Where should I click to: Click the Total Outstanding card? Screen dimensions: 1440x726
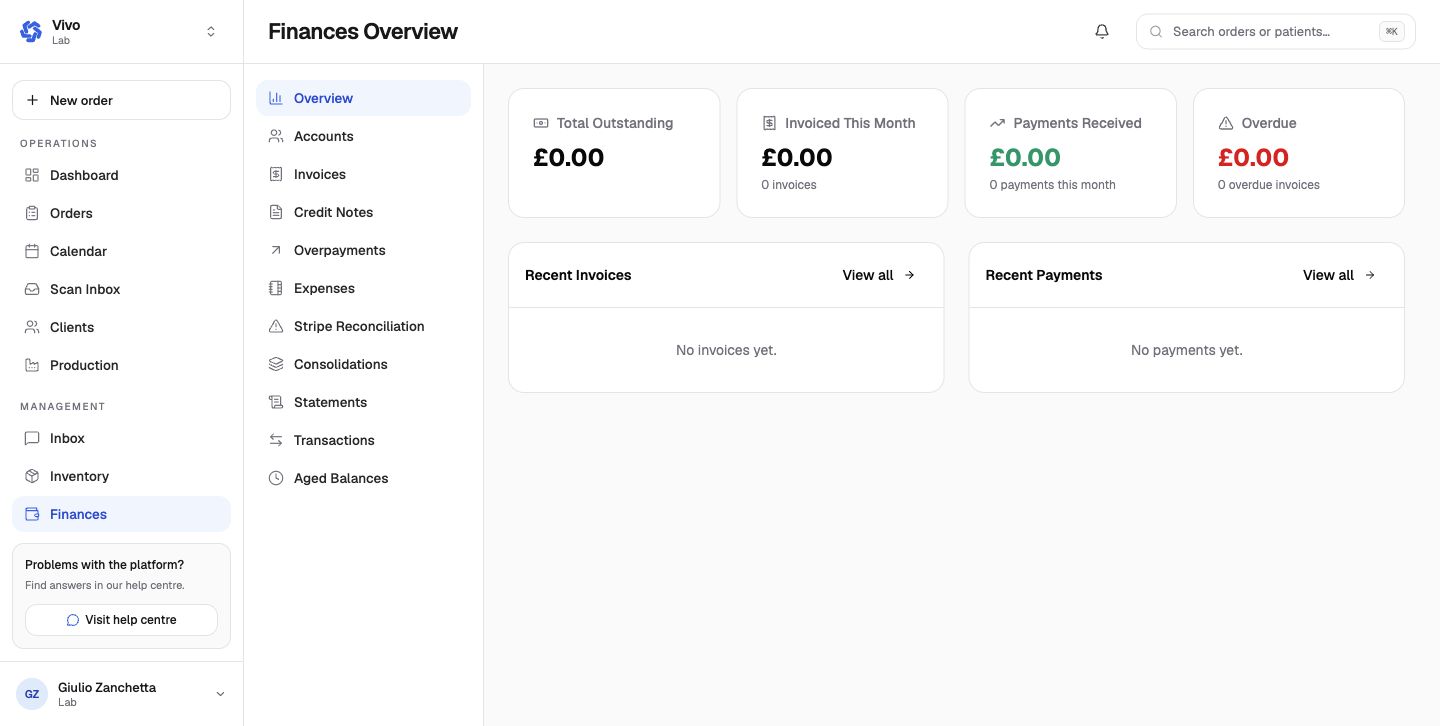(614, 153)
